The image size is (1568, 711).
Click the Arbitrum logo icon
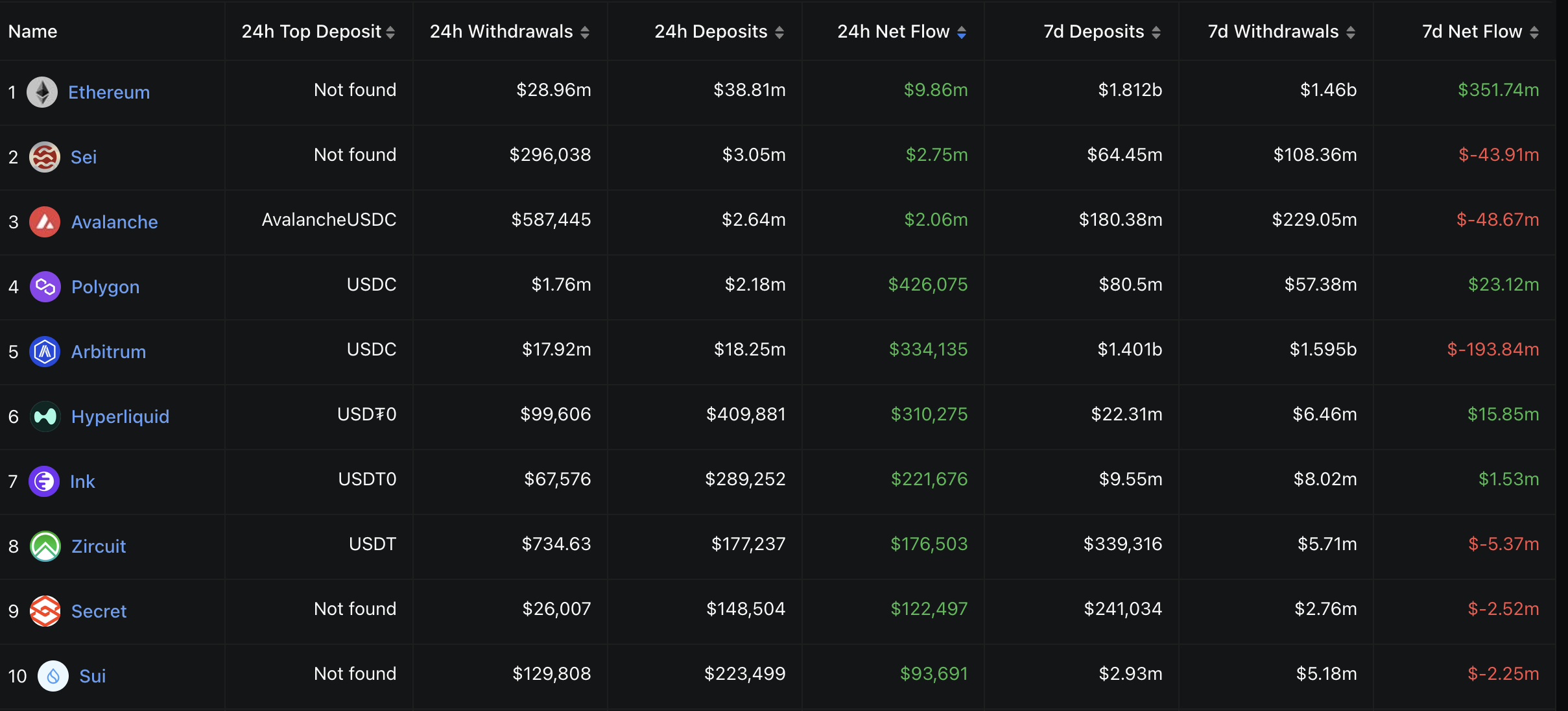point(45,352)
